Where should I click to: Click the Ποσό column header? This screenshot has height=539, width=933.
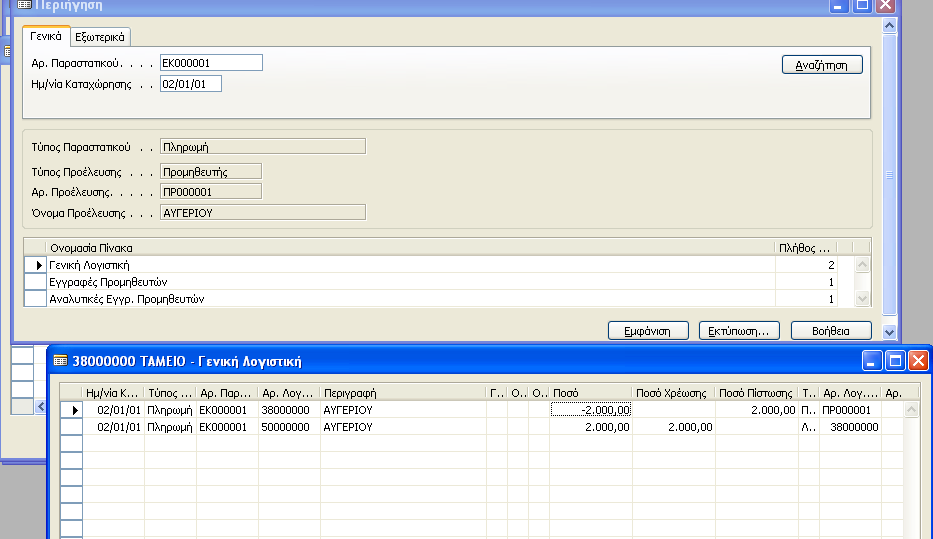click(x=591, y=393)
